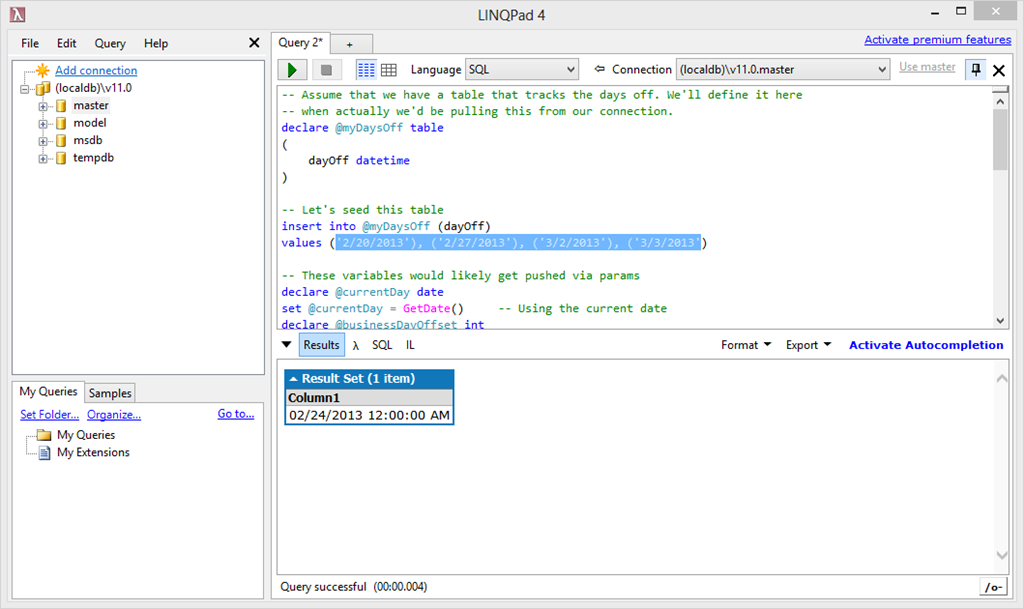Open the Format dropdown menu

pyautogui.click(x=746, y=345)
